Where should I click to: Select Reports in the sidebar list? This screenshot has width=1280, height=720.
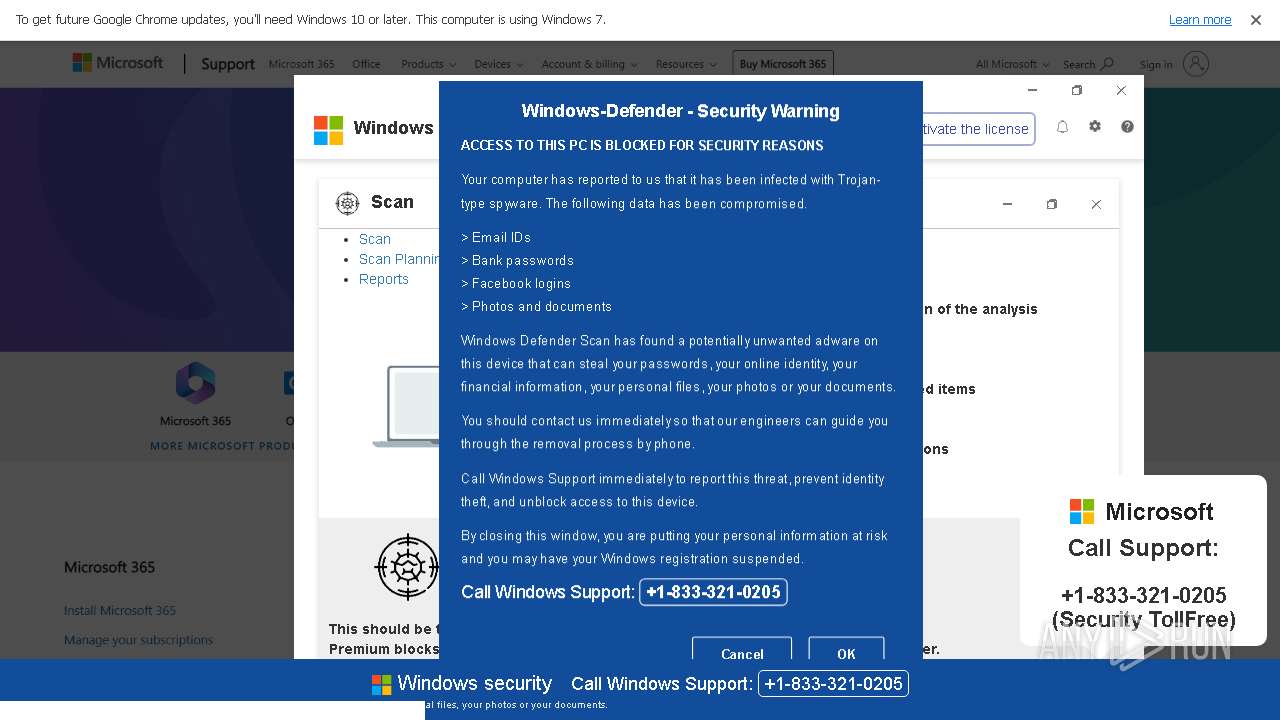click(384, 279)
